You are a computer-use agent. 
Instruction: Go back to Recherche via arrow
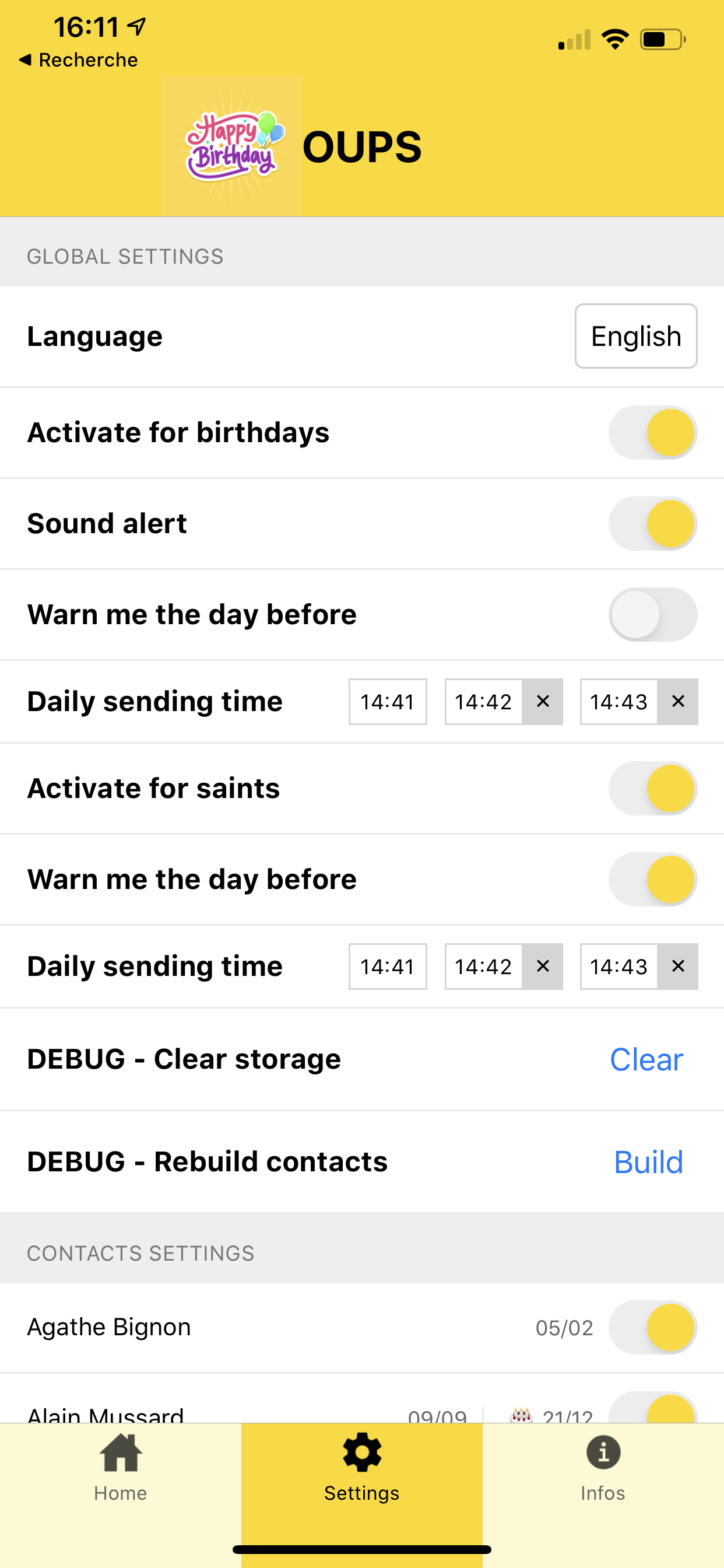pos(26,60)
